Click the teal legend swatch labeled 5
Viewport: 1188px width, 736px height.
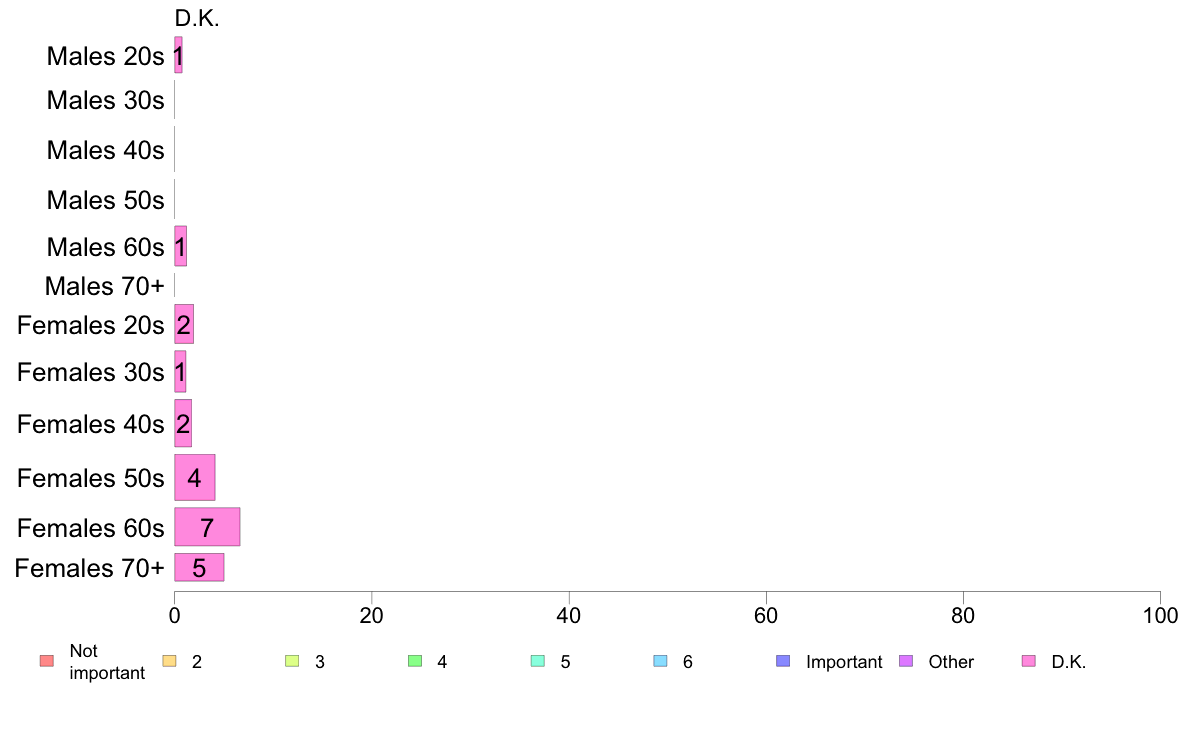pos(538,661)
